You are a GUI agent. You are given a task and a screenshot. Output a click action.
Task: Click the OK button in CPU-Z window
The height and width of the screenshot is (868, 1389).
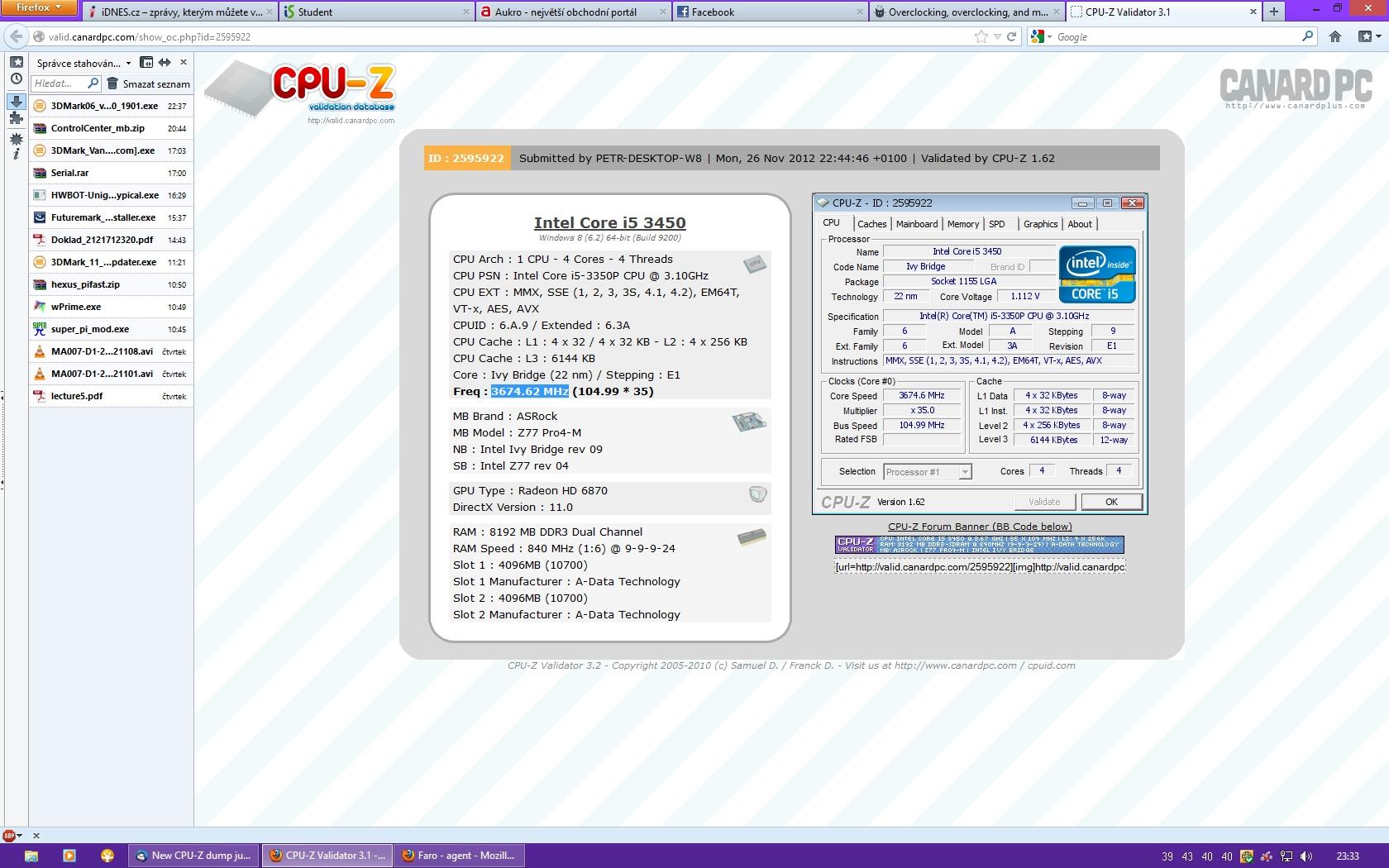1111,502
